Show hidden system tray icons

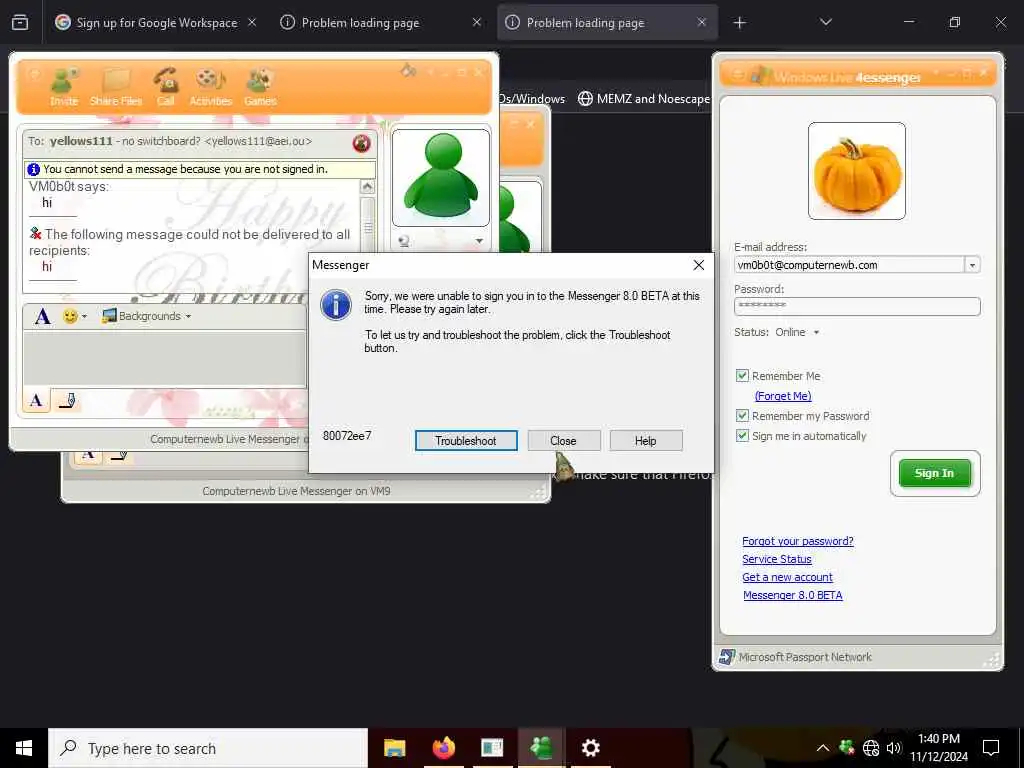[823, 748]
